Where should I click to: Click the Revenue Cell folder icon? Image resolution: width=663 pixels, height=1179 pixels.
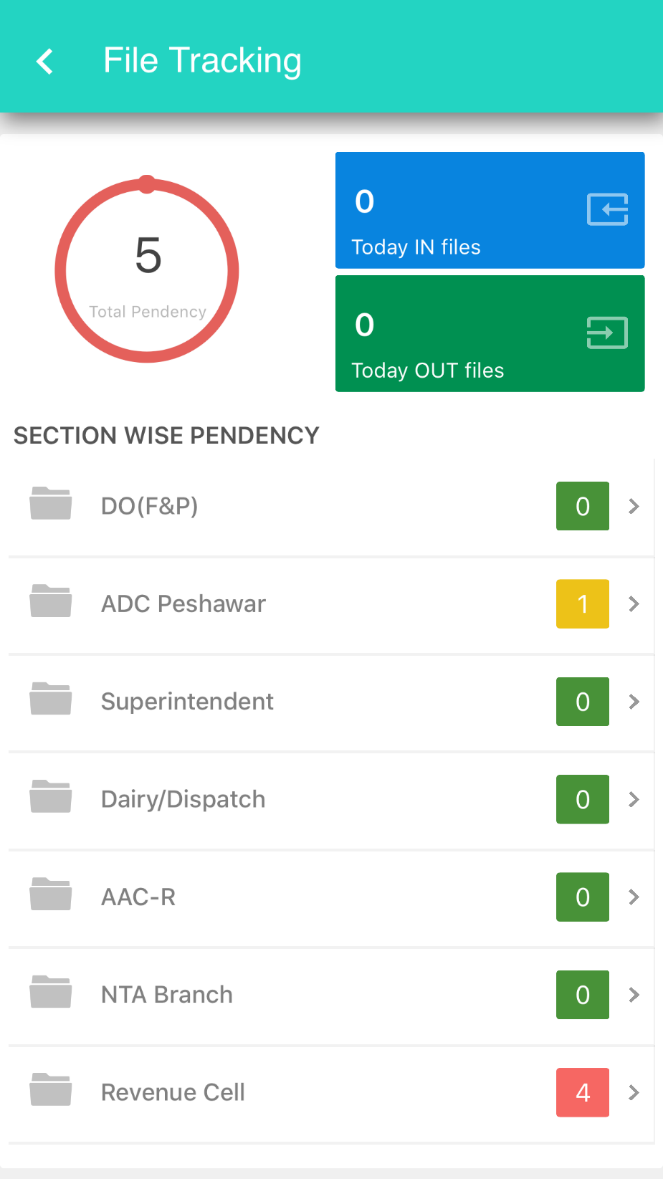[x=51, y=1091]
